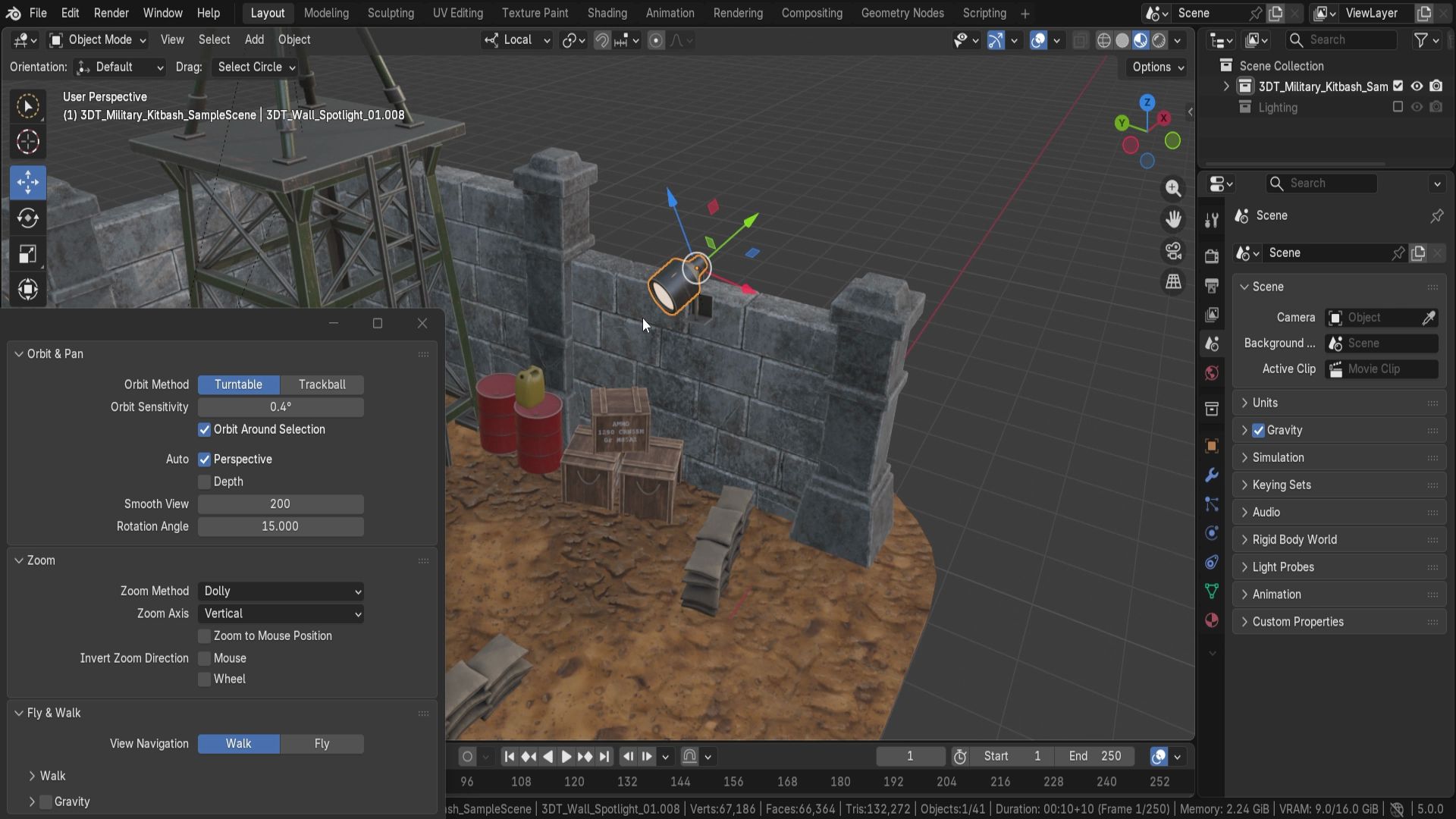Disable Orbit Around Selection checkbox
Image resolution: width=1456 pixels, height=819 pixels.
(205, 430)
